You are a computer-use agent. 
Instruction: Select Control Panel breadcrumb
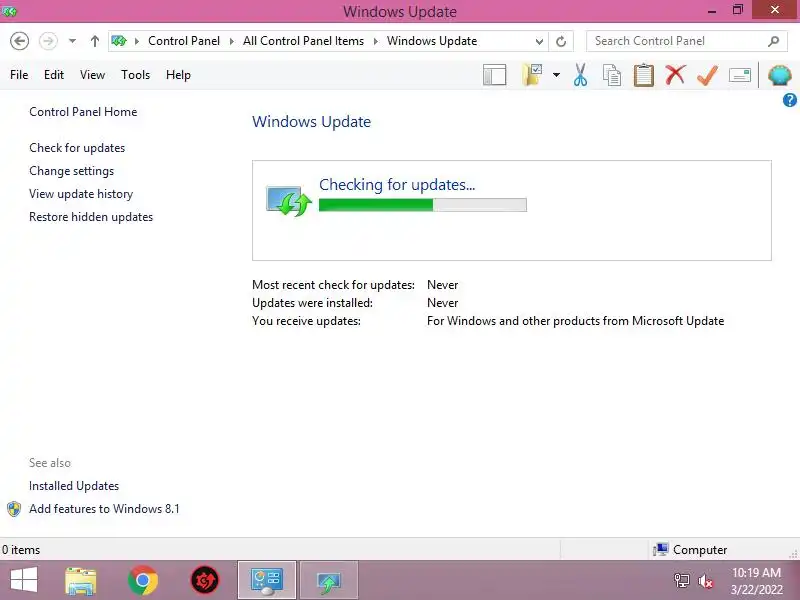click(184, 41)
